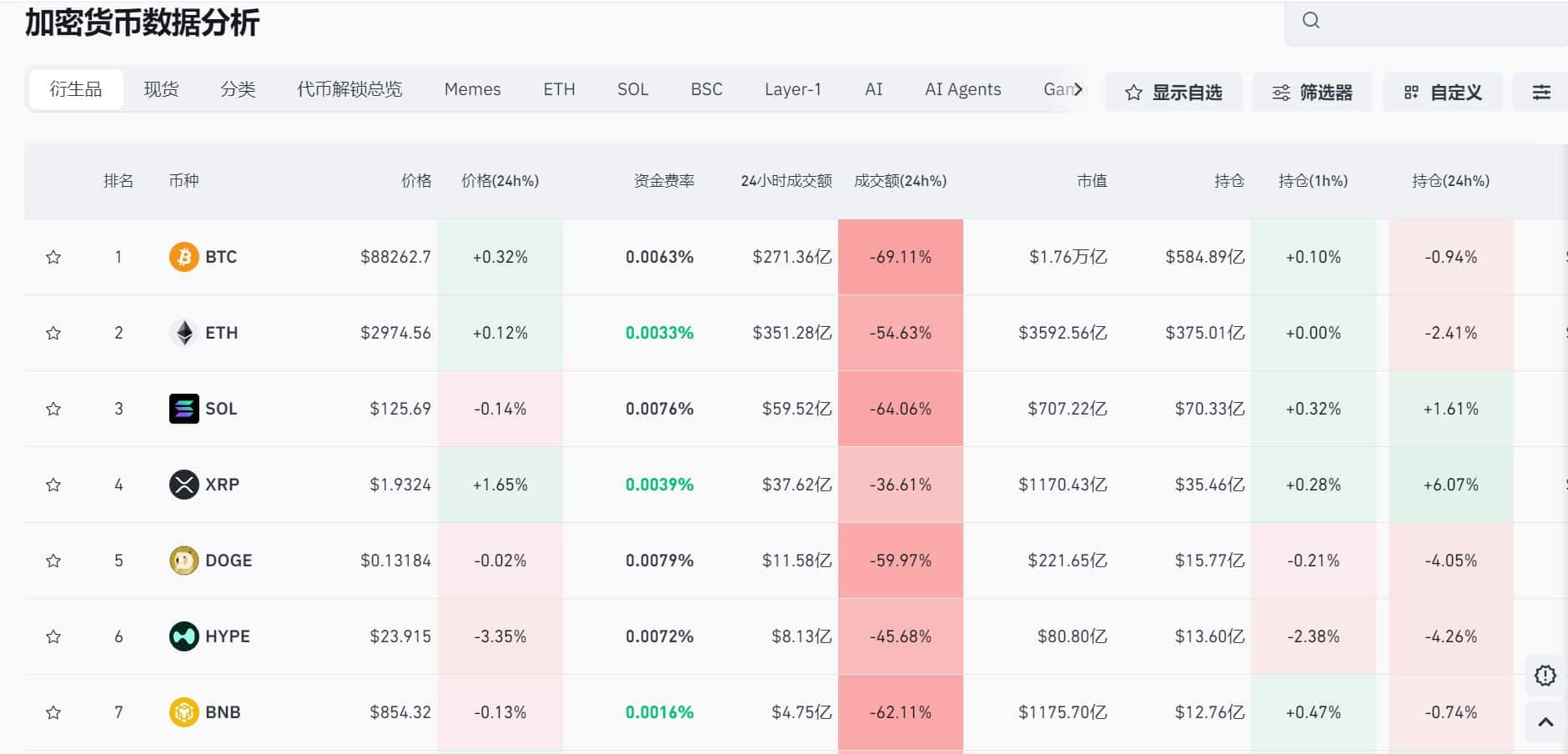Click the Bitcoin BTC coin icon
The height and width of the screenshot is (754, 1568).
183,257
